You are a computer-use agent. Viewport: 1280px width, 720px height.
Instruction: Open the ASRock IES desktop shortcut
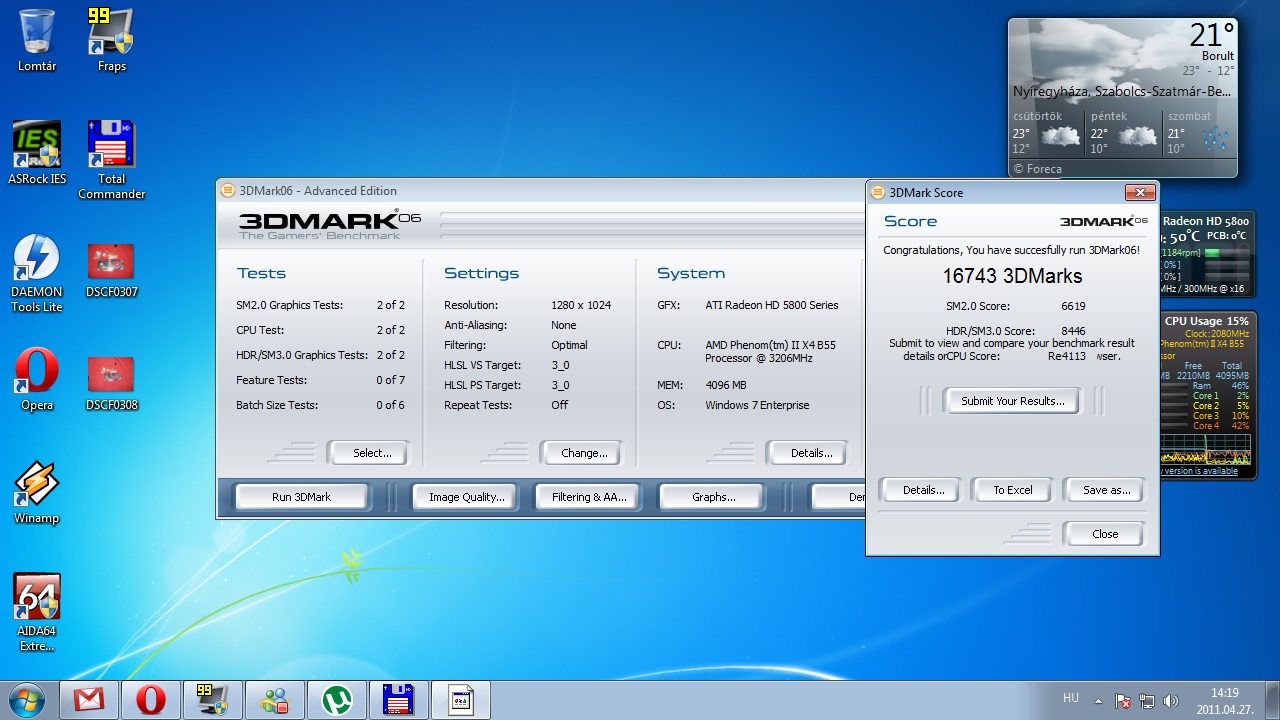[x=37, y=153]
